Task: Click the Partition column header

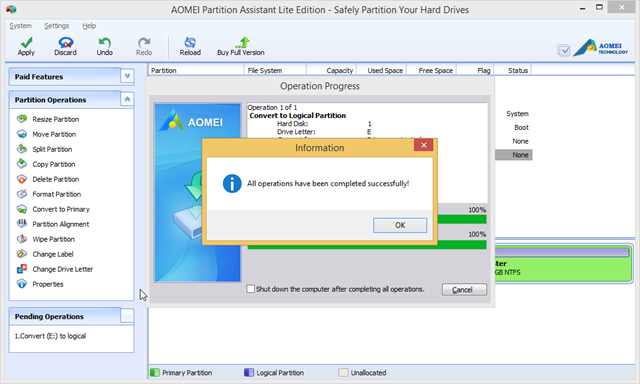Action: 196,70
